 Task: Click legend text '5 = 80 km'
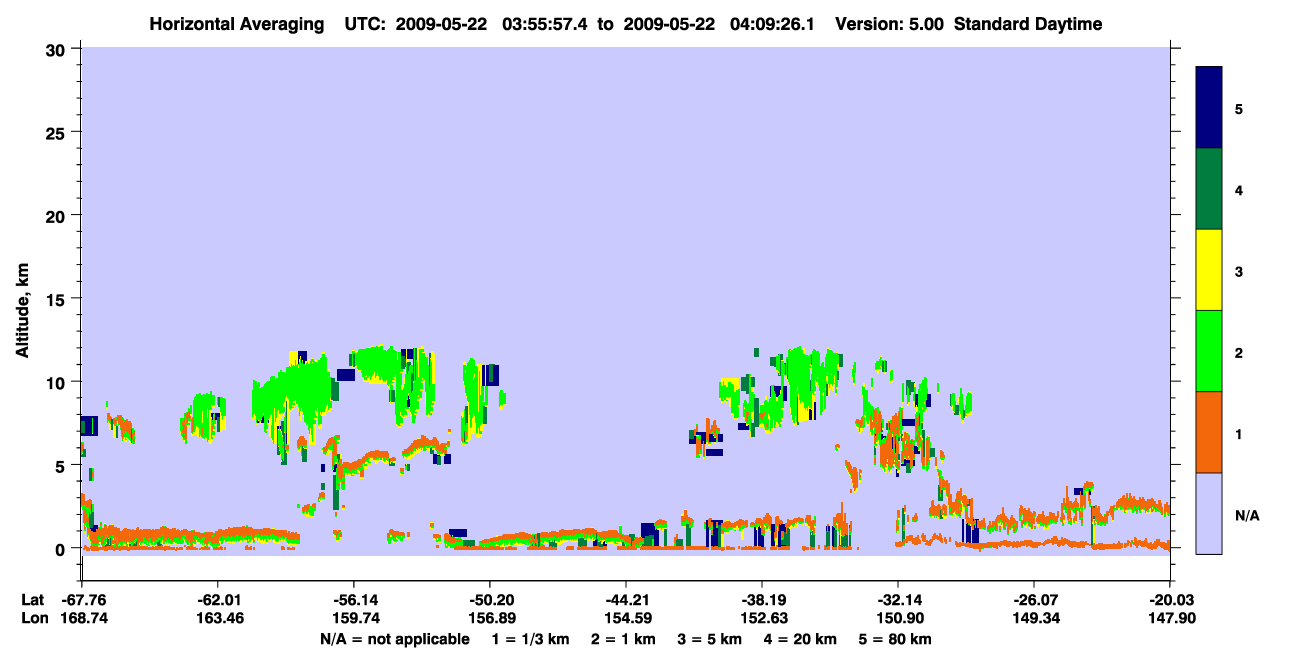[x=897, y=639]
